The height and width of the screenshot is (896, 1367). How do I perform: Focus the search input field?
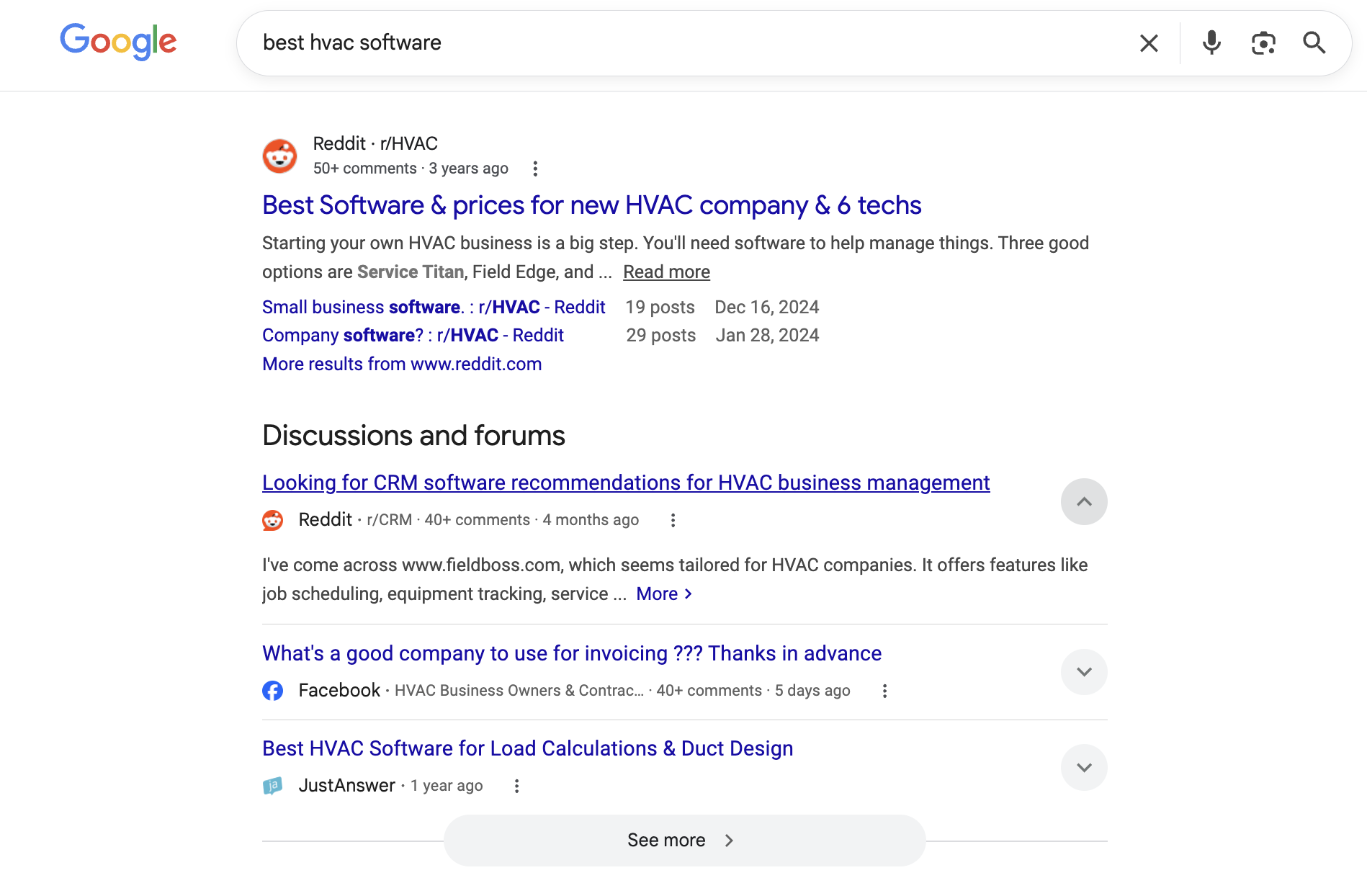pos(684,43)
